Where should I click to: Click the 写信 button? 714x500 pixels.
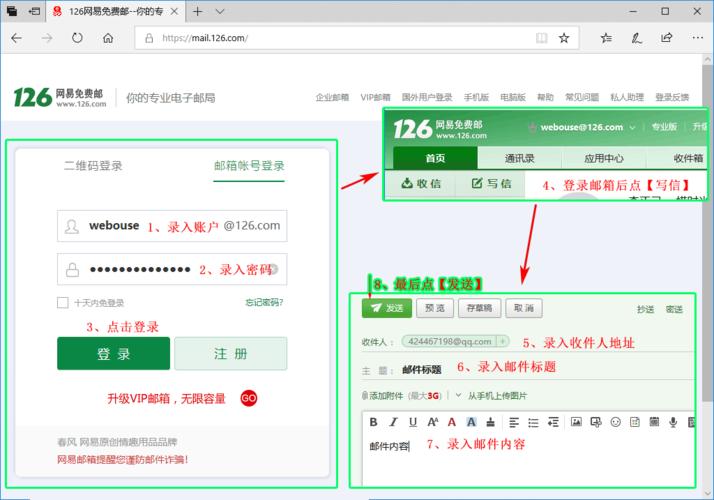(491, 184)
